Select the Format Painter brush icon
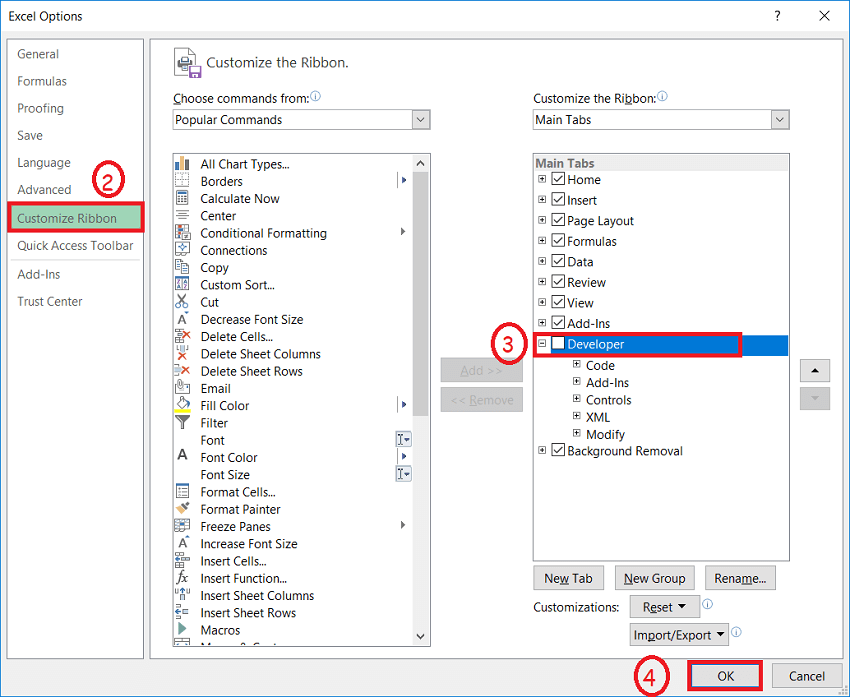 click(182, 509)
